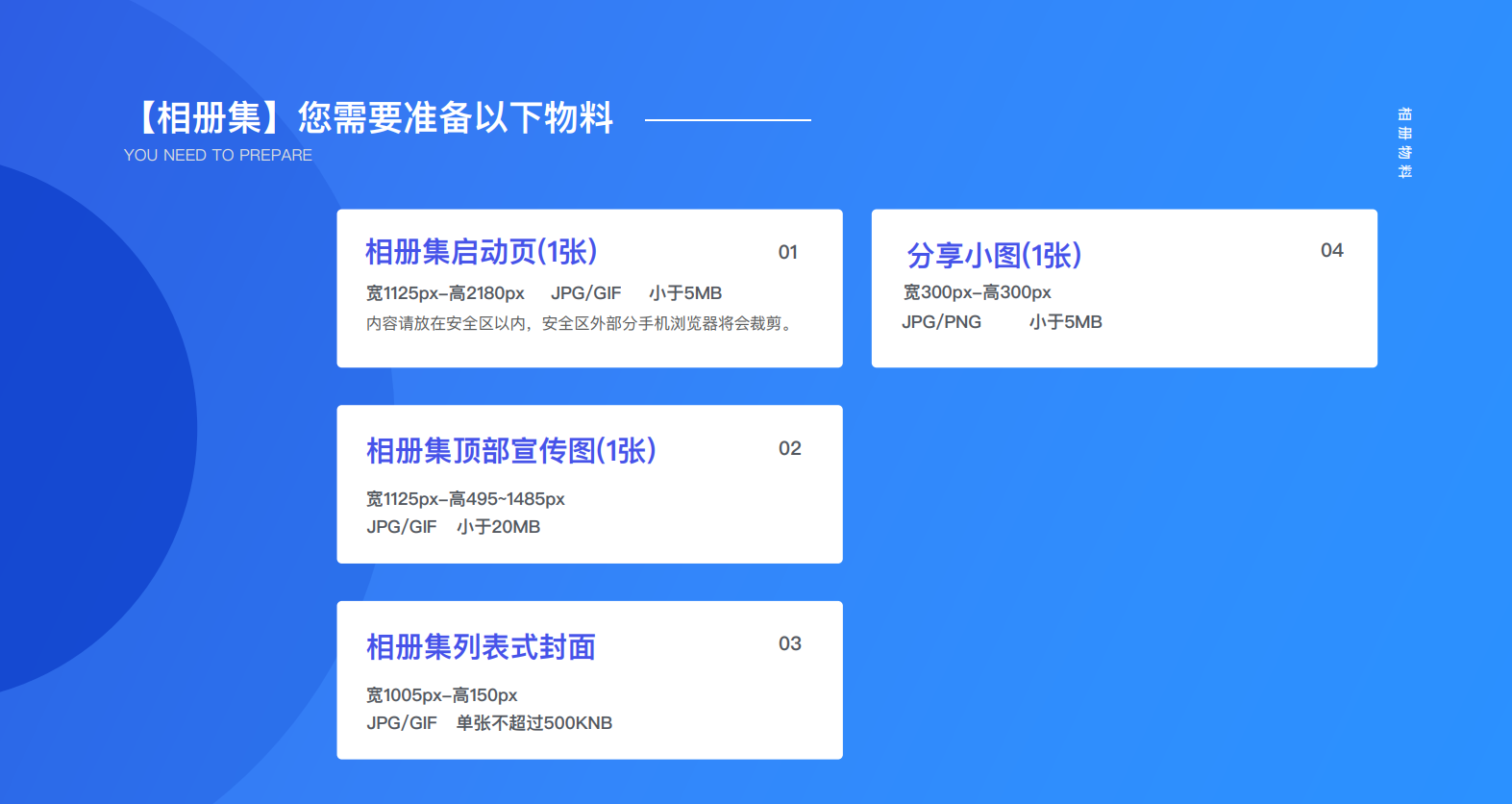Screen dimensions: 1512x804
Task: Click JPG/GIF in the 相册集启动页 card
Action: [586, 293]
